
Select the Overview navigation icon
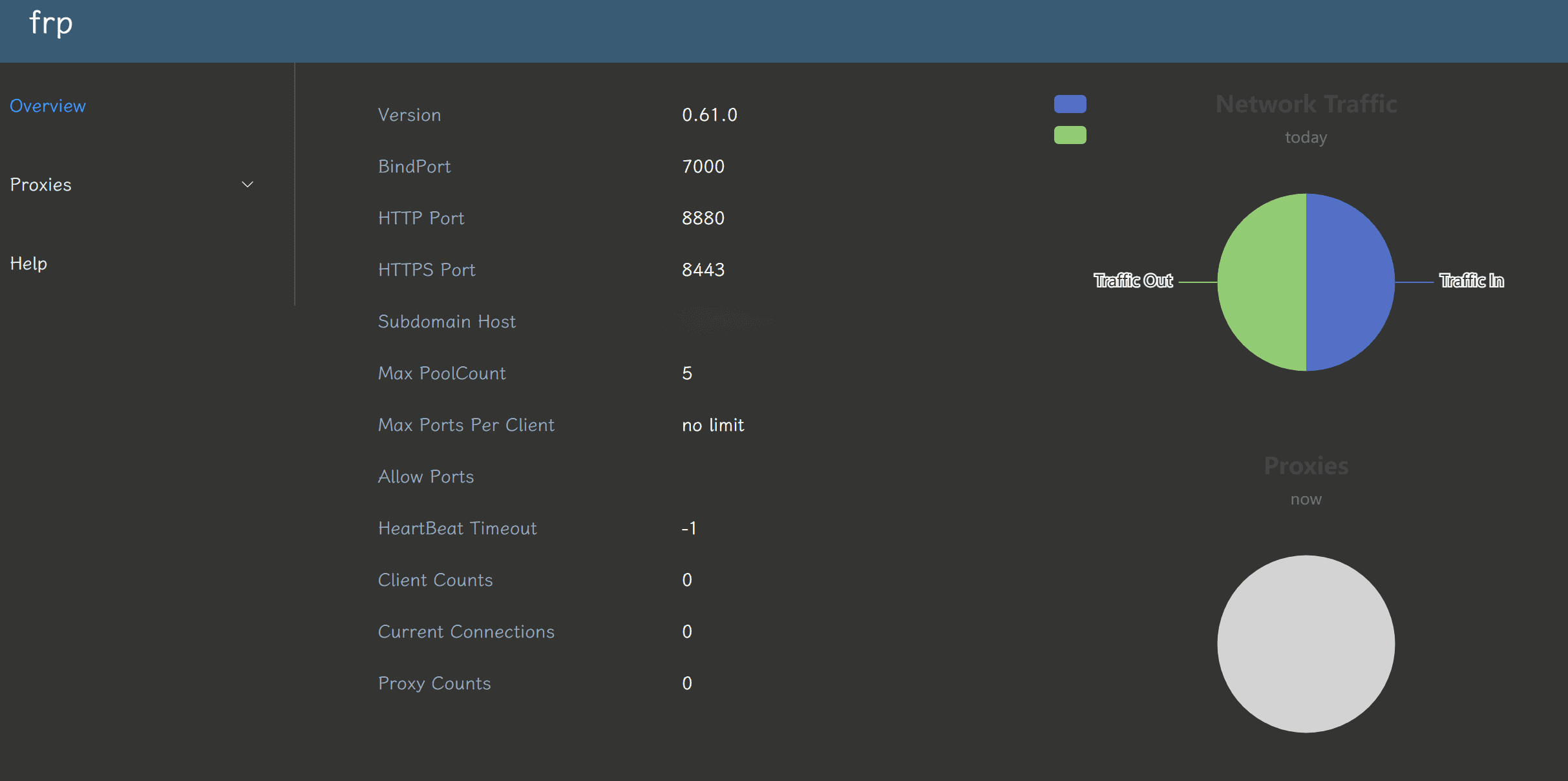(48, 104)
